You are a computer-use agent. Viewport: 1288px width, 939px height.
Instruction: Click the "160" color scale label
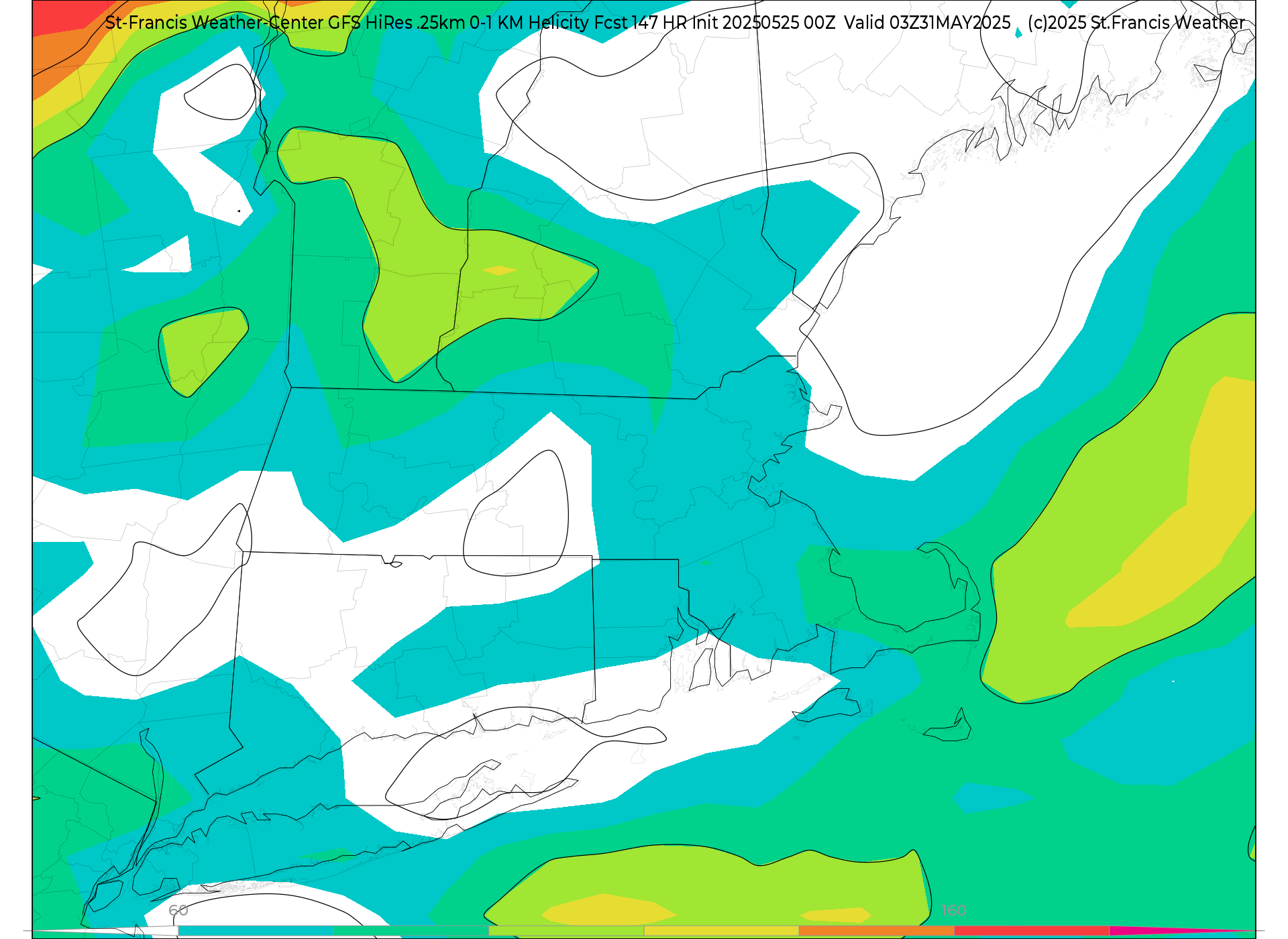coord(953,910)
